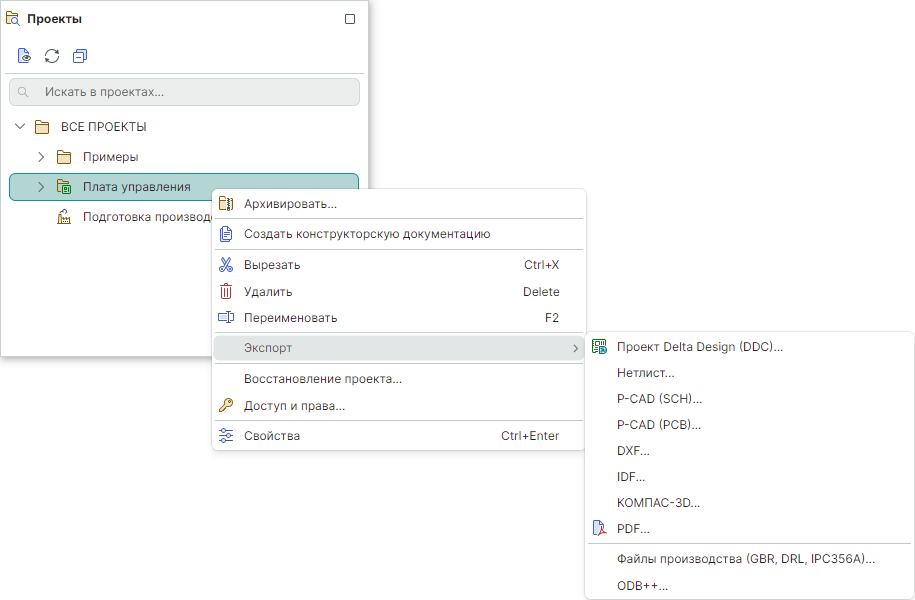This screenshot has height=600, width=915.
Task: Click the collapse all projects icon
Action: [x=80, y=56]
